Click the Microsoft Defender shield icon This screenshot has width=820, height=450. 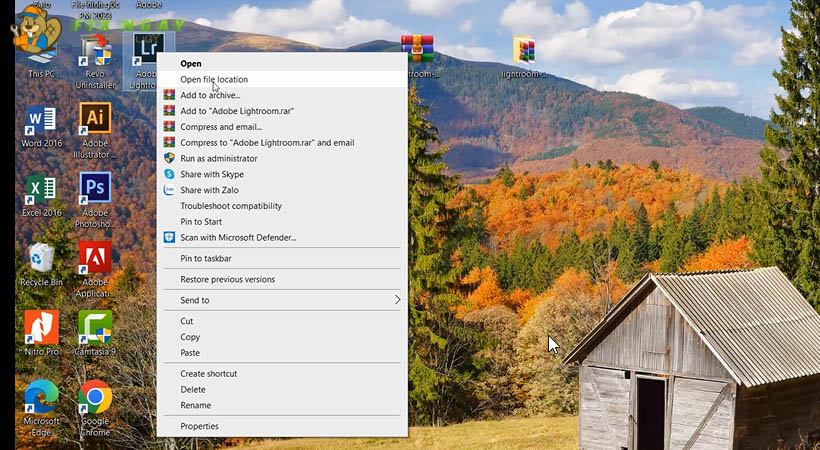tap(169, 237)
